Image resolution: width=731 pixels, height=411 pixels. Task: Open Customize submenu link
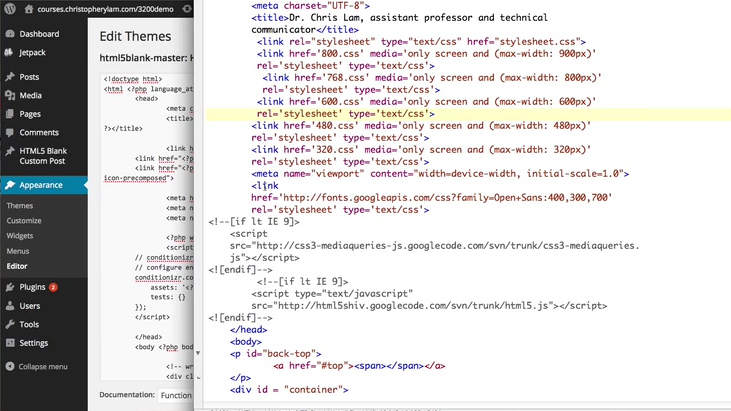(24, 220)
